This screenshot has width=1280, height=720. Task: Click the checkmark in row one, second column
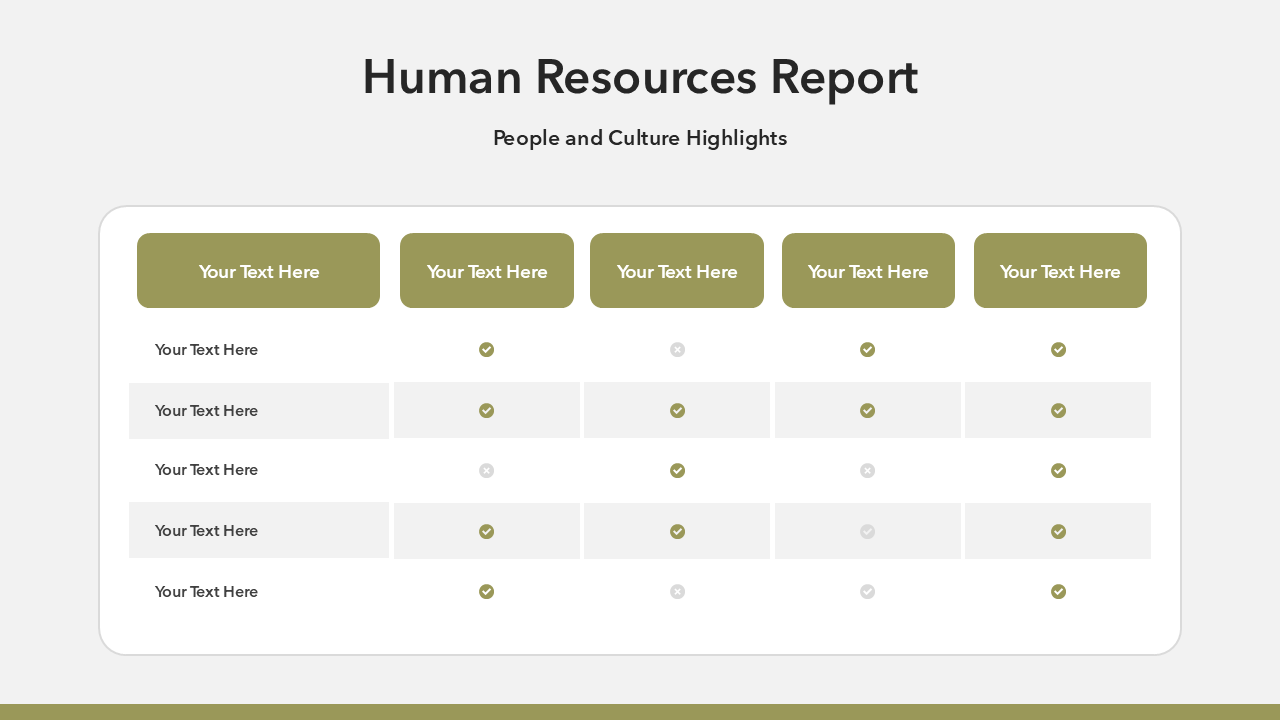pos(486,349)
